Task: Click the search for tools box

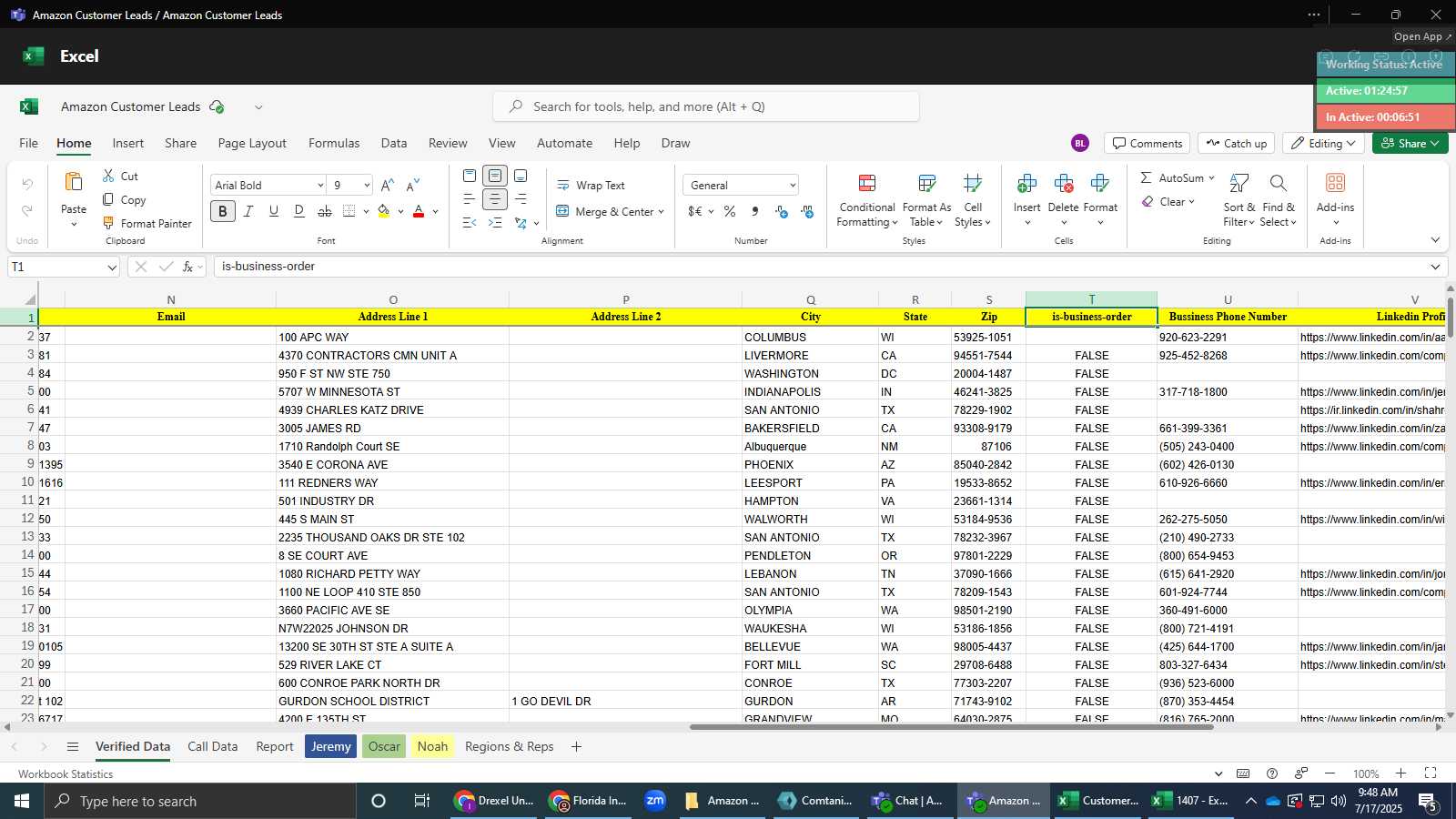Action: click(x=706, y=107)
